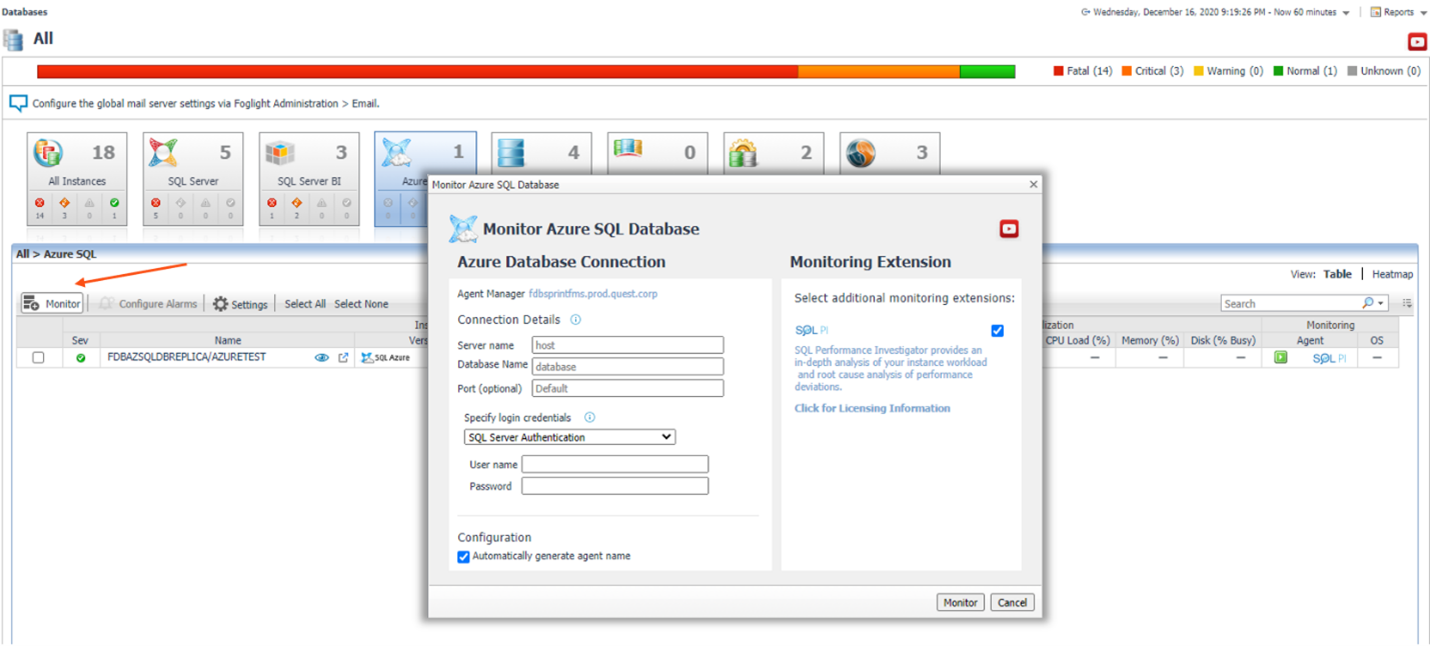
Task: Click the FDBAZSQLDBREPLICA/AZURETEST instance name
Action: click(186, 357)
